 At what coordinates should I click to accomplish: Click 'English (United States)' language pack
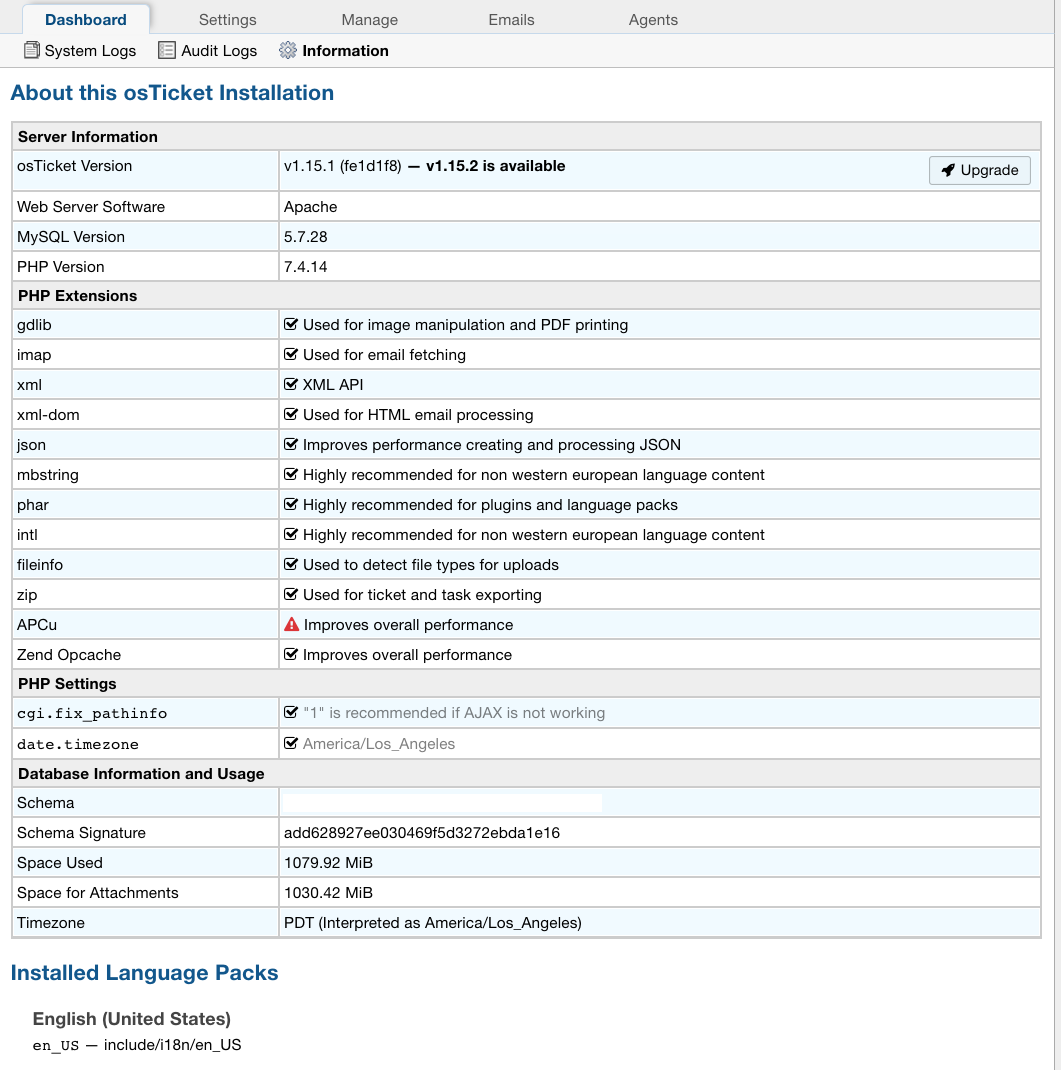coord(132,1019)
